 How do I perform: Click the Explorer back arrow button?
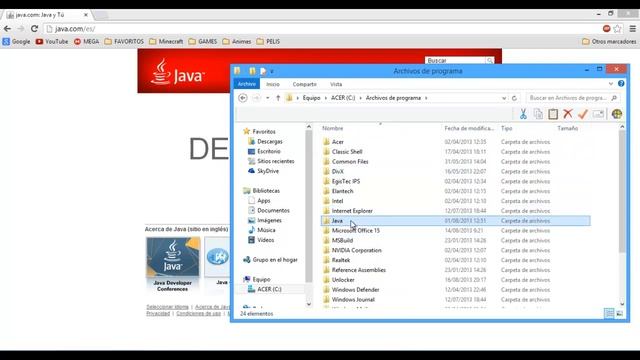tap(242, 98)
